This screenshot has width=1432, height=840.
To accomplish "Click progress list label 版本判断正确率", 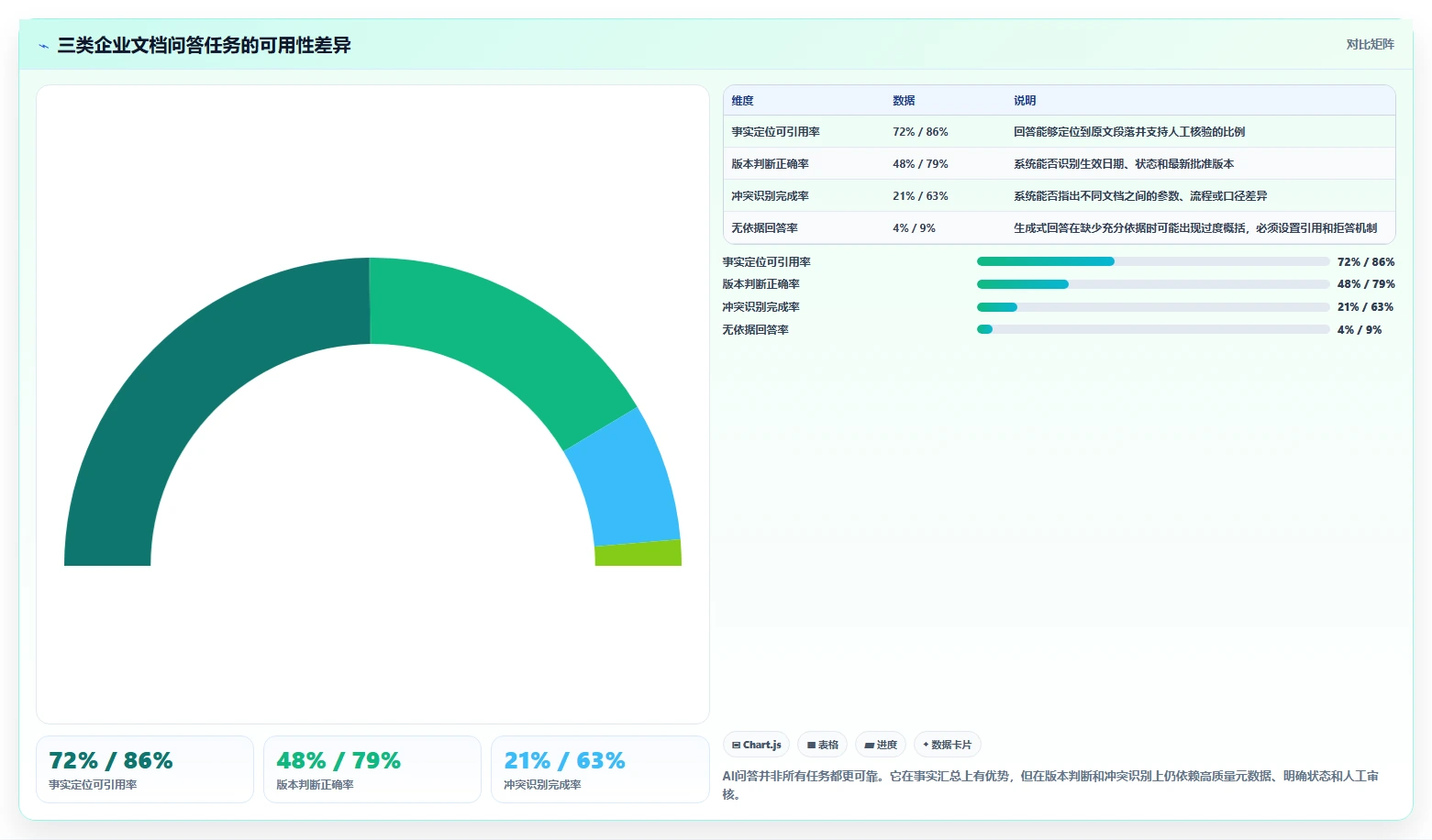I will pyautogui.click(x=760, y=284).
